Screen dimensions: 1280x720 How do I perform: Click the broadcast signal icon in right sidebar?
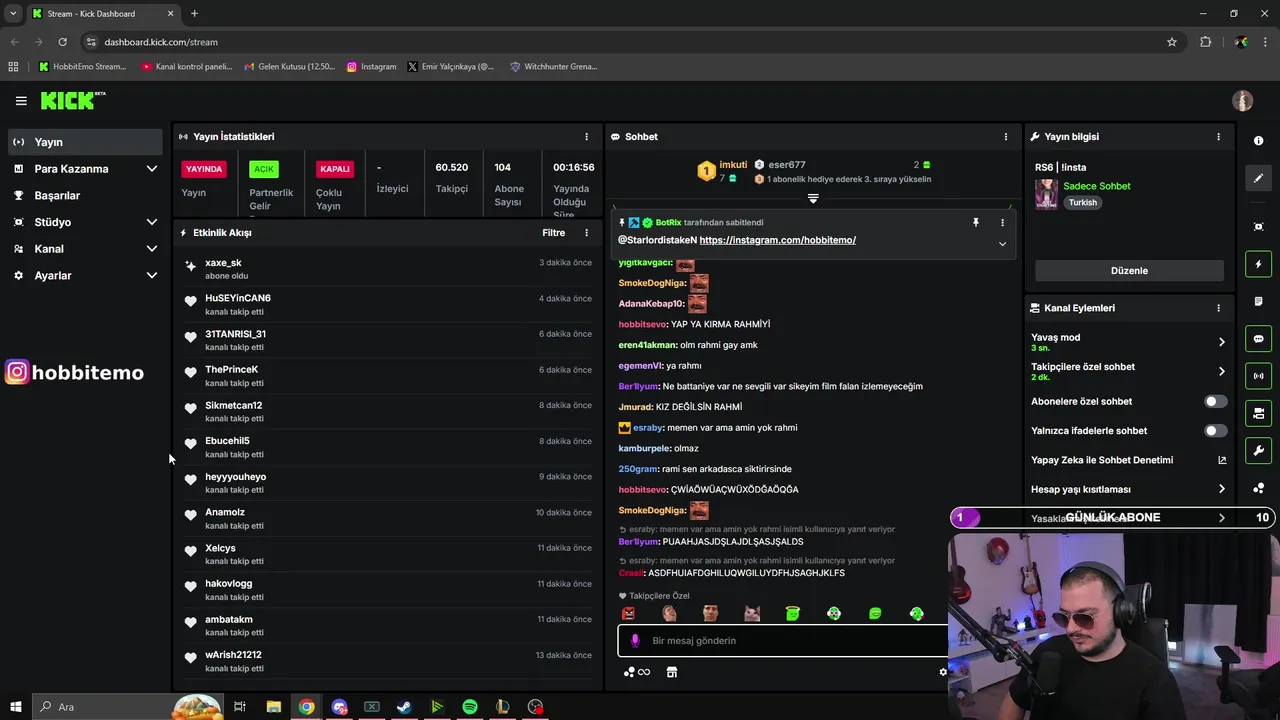click(1258, 376)
